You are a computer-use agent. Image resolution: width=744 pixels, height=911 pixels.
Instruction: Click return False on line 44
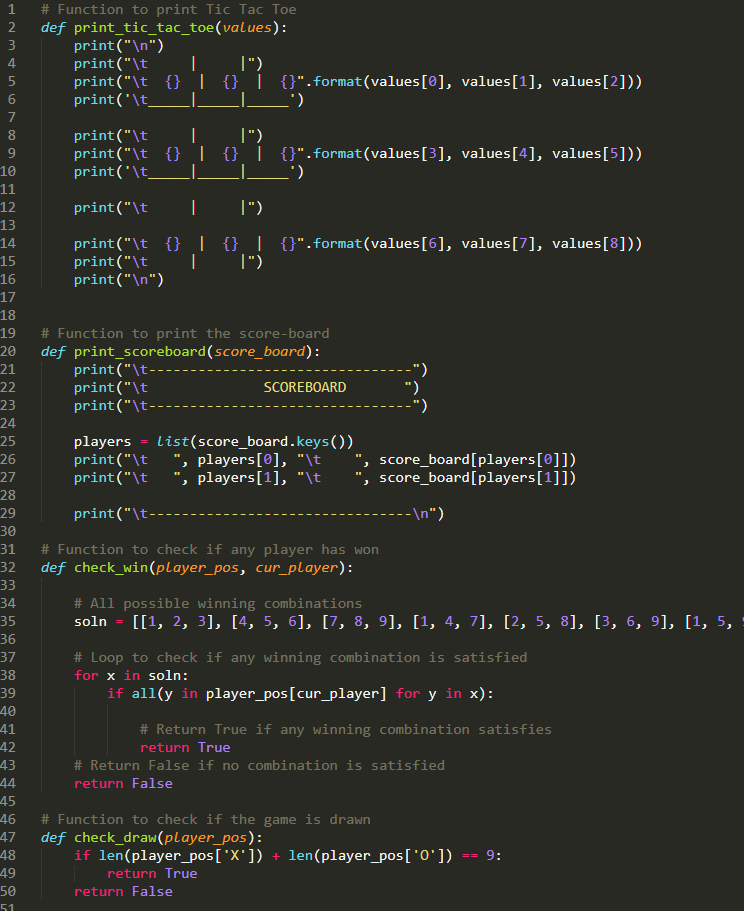(123, 784)
